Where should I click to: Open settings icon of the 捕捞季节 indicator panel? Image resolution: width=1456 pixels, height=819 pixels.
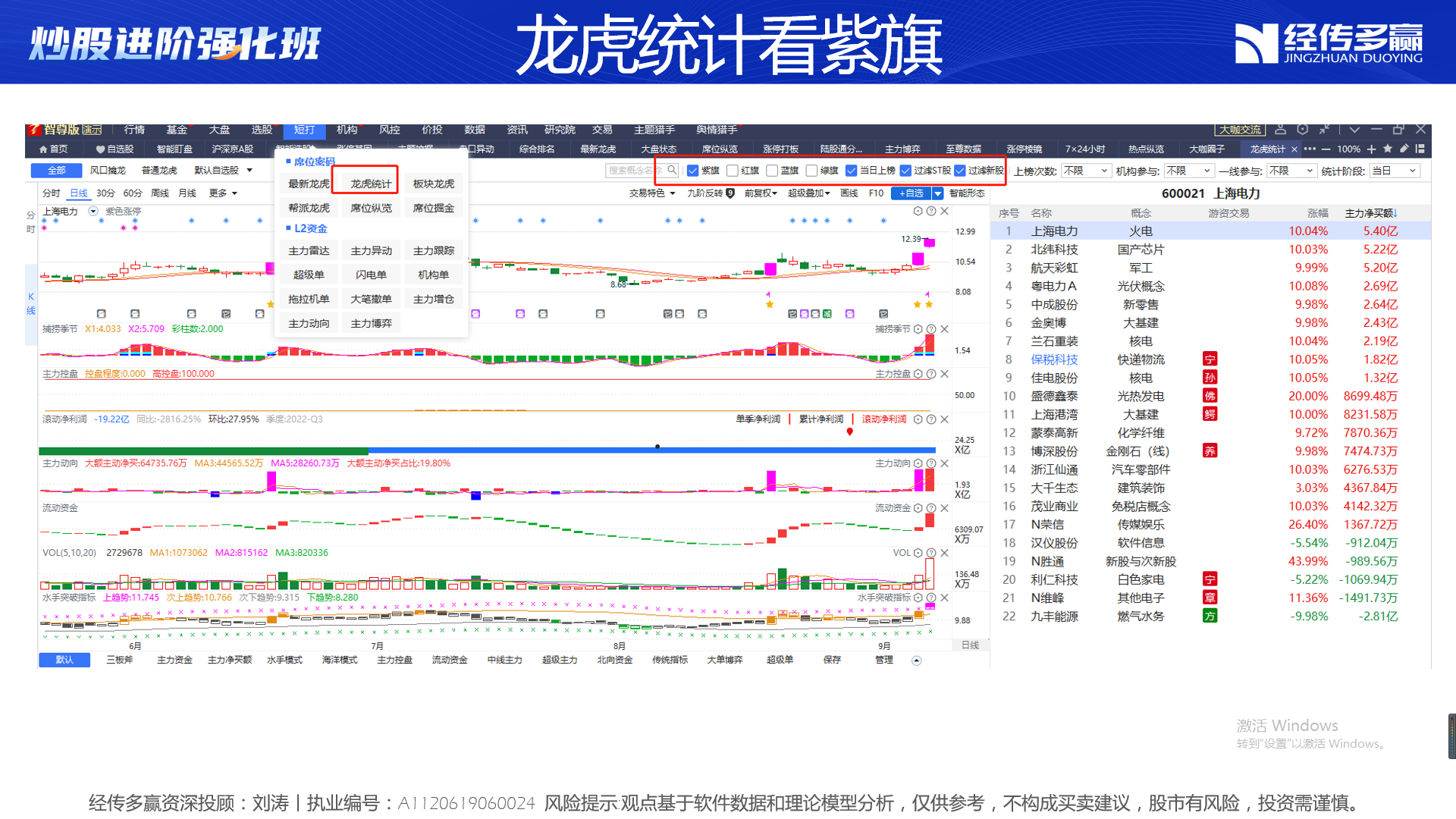click(x=918, y=329)
